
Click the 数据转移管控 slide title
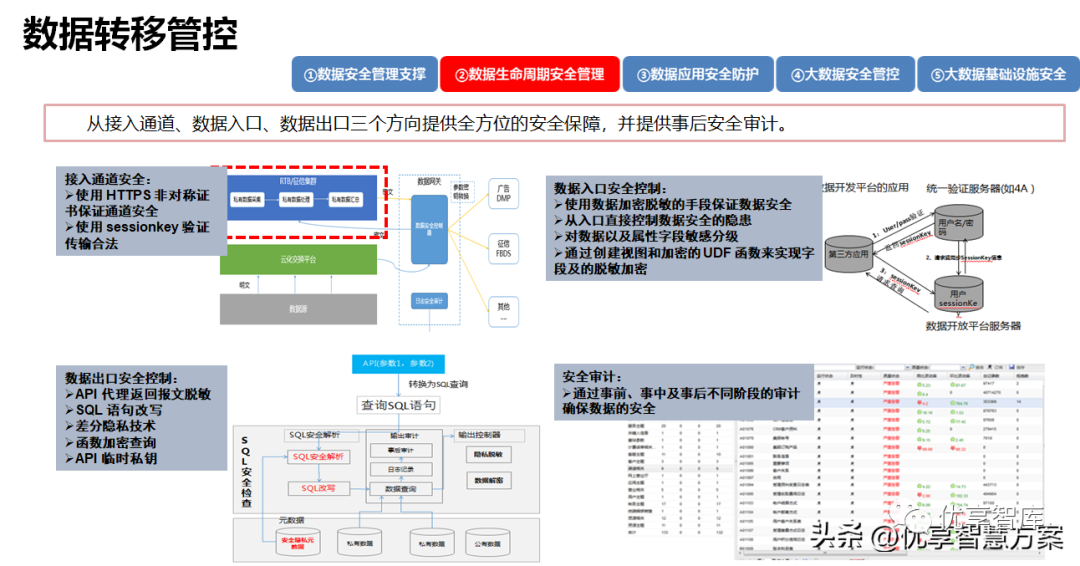pos(130,33)
